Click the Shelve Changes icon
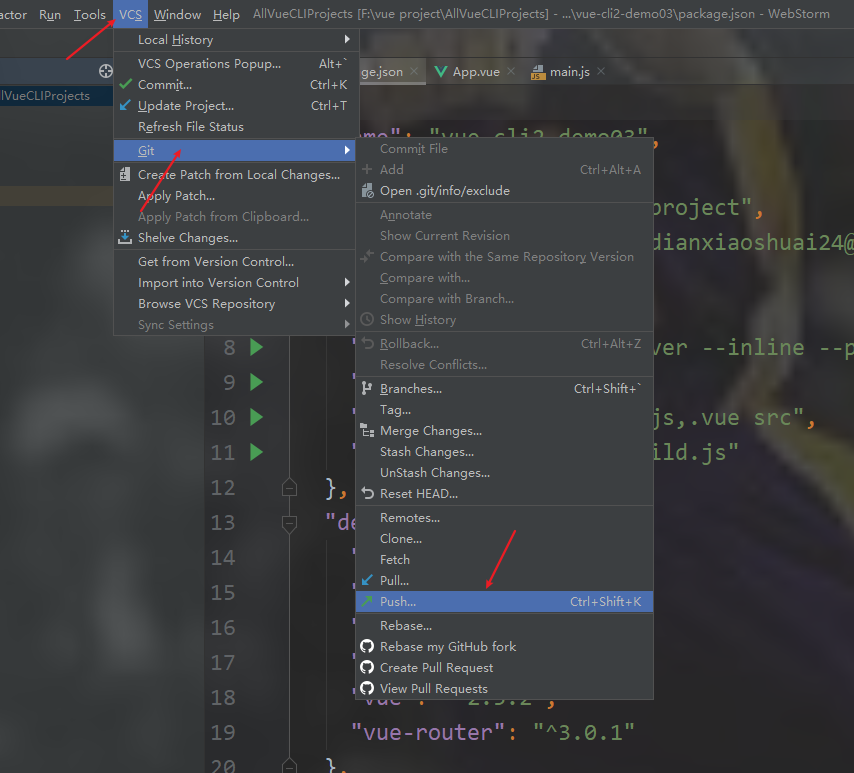 (125, 237)
